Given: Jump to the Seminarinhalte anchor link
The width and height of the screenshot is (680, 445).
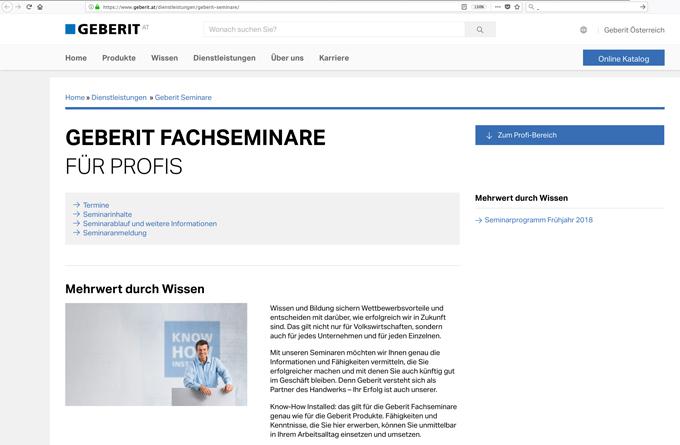Looking at the screenshot, I should tap(107, 214).
